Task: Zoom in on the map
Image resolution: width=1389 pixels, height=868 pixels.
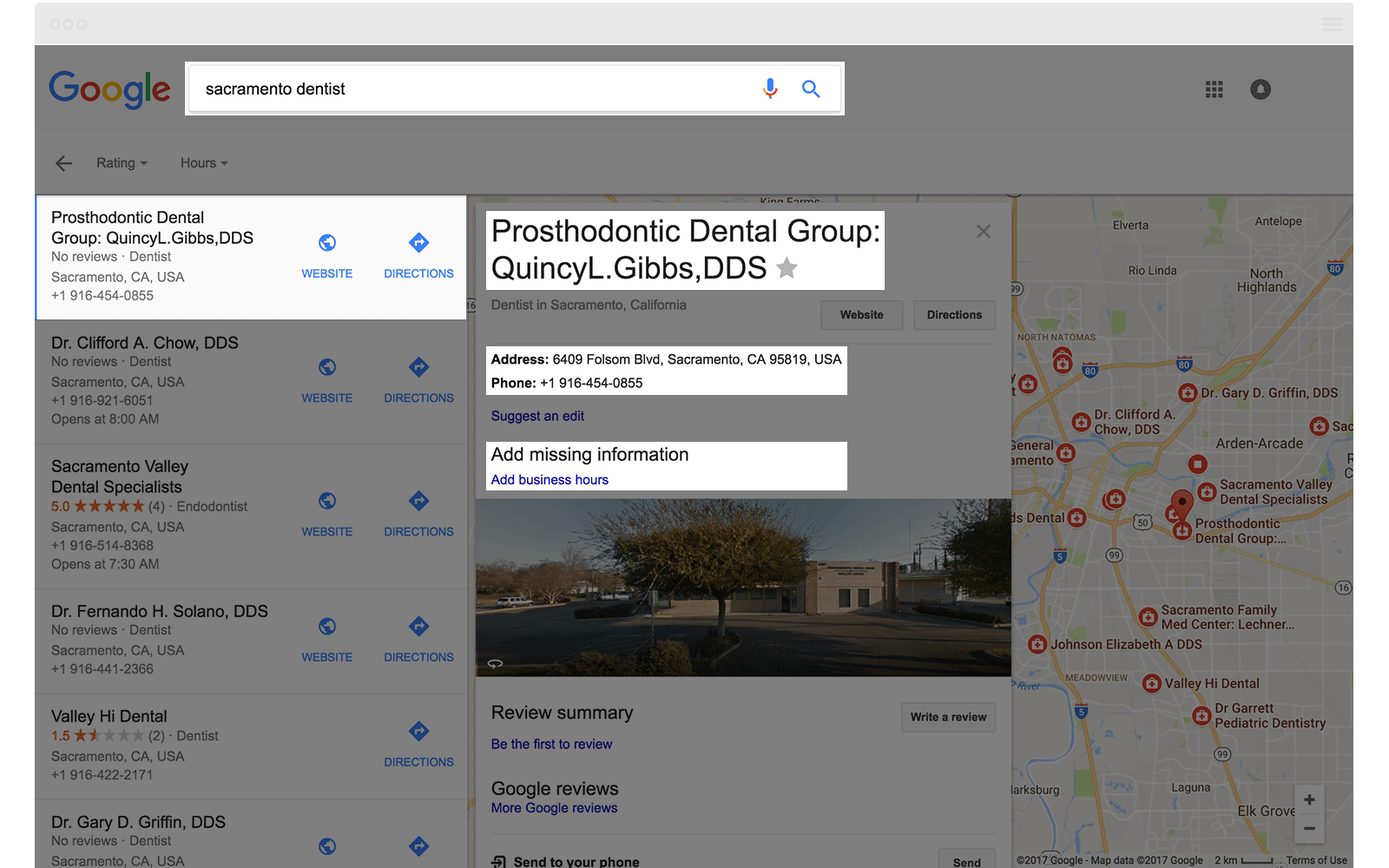Action: coord(1309,800)
